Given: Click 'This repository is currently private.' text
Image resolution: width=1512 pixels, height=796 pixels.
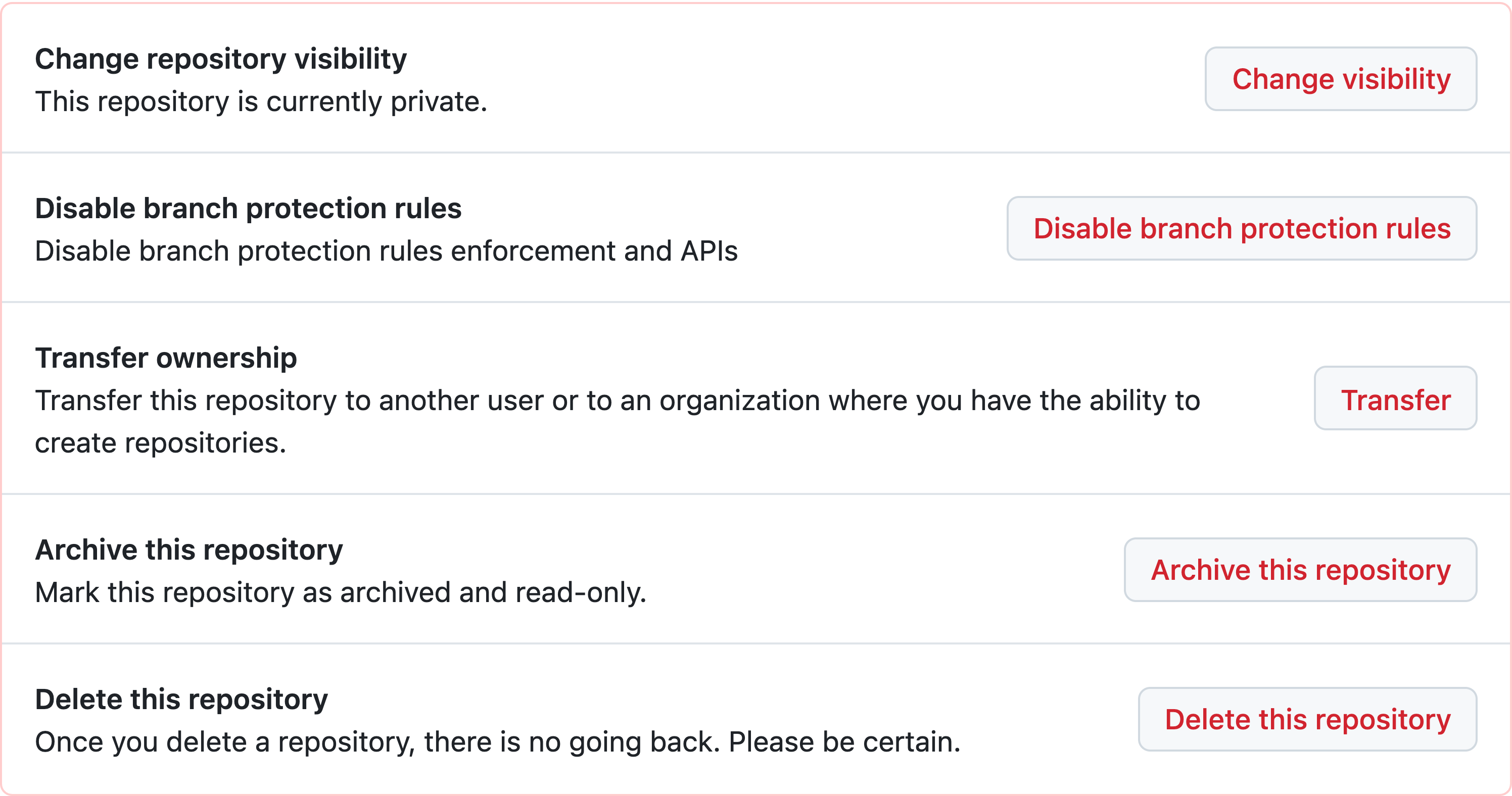Looking at the screenshot, I should (x=261, y=102).
